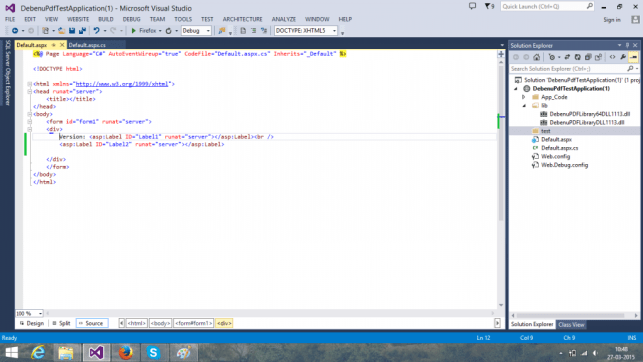Click the Save All toolbar icon

pyautogui.click(x=82, y=31)
